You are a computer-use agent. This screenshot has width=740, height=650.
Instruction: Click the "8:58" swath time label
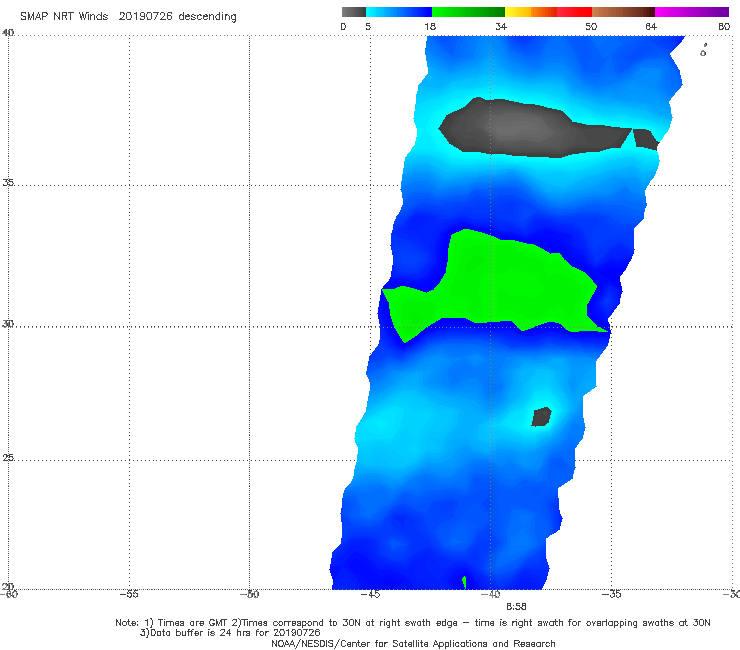pyautogui.click(x=516, y=607)
